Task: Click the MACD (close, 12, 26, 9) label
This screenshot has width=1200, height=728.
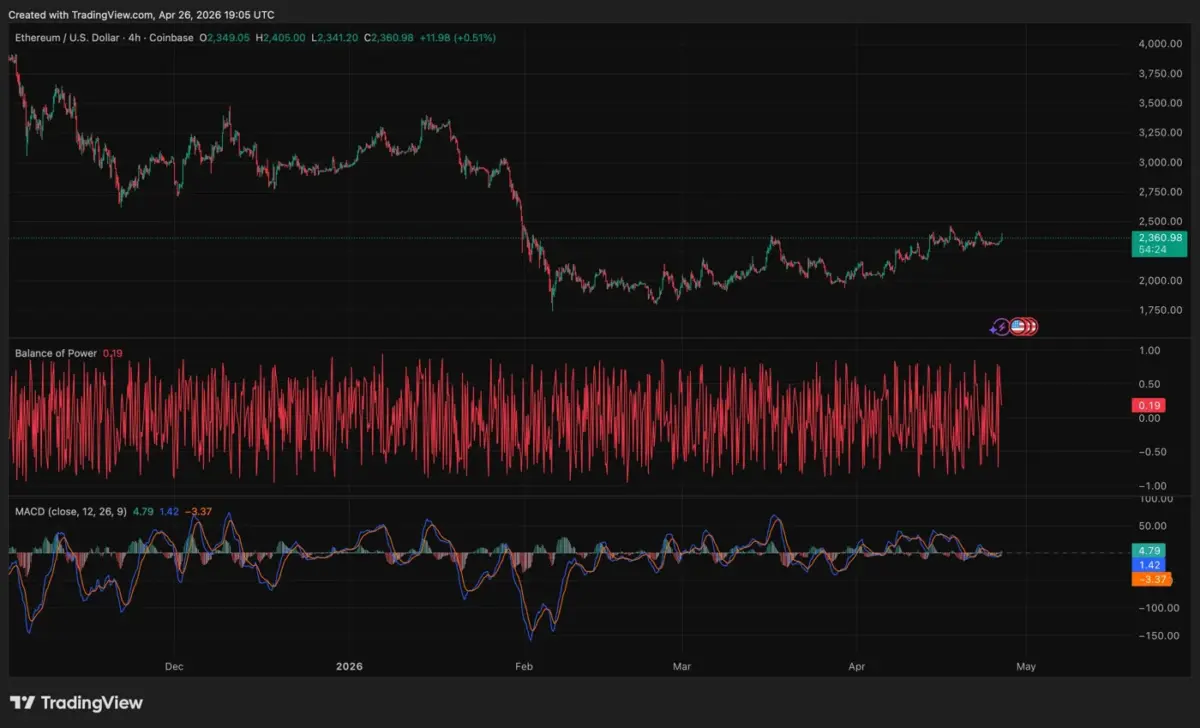Action: 70,512
